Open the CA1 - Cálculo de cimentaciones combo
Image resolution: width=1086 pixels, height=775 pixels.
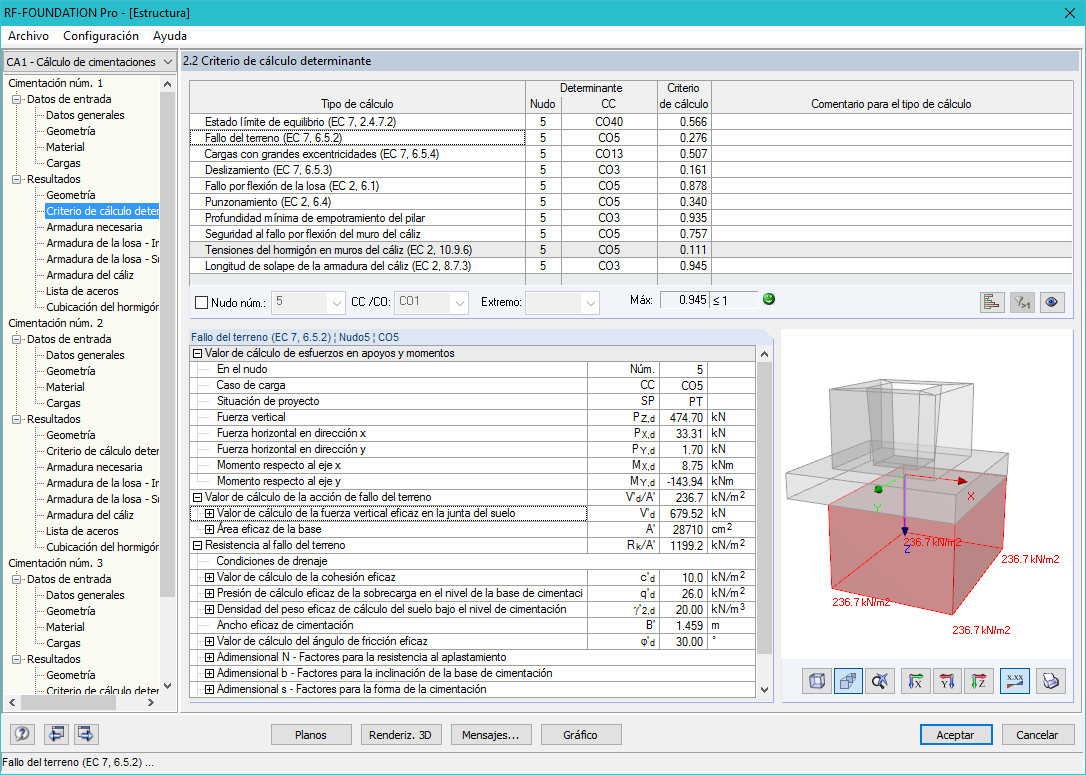(x=89, y=62)
